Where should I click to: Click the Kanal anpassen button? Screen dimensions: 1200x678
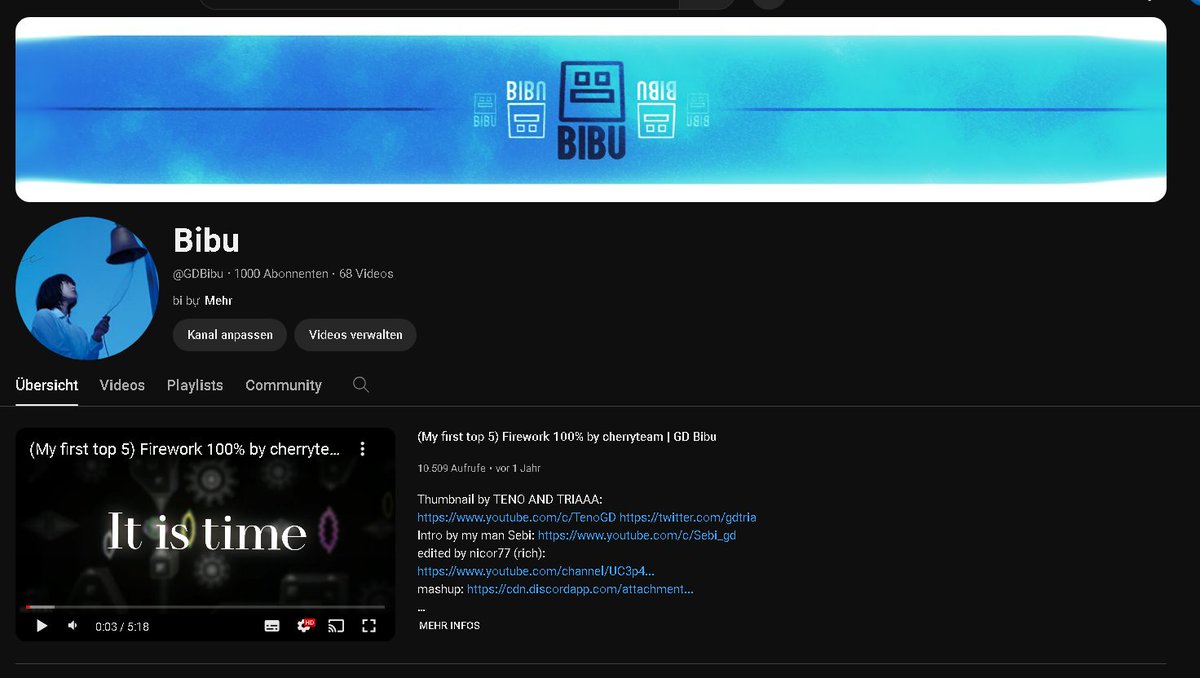pyautogui.click(x=229, y=335)
